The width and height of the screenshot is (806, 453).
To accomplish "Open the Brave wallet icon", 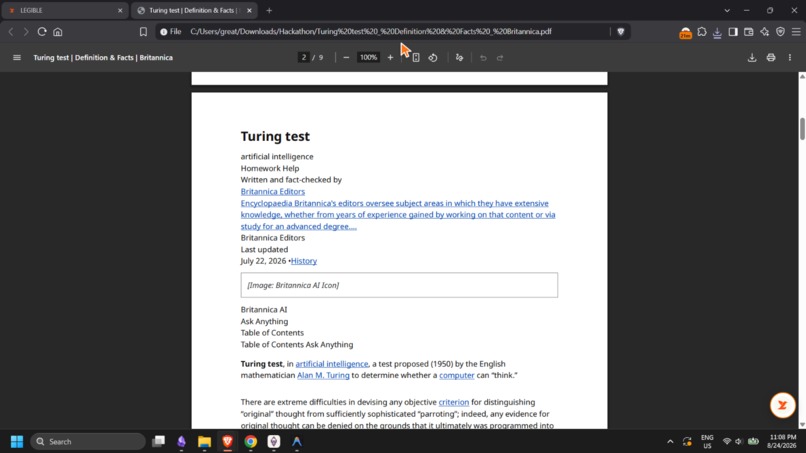I will click(x=748, y=32).
